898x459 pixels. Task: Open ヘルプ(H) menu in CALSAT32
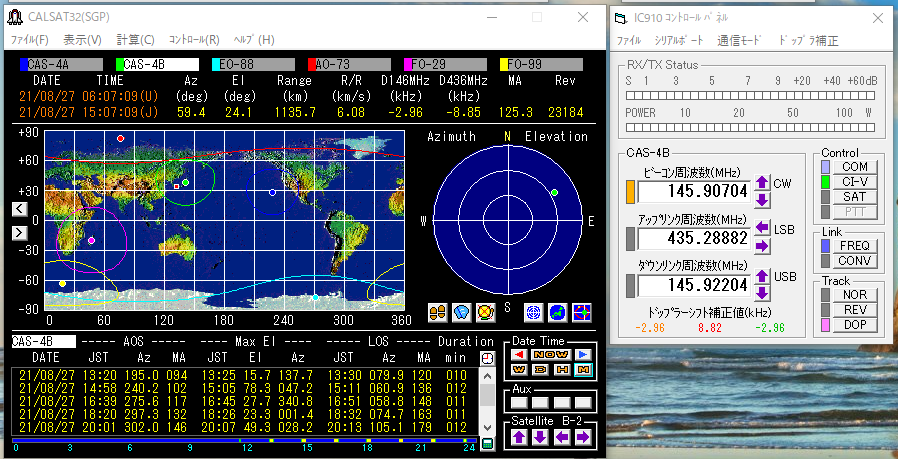point(254,40)
